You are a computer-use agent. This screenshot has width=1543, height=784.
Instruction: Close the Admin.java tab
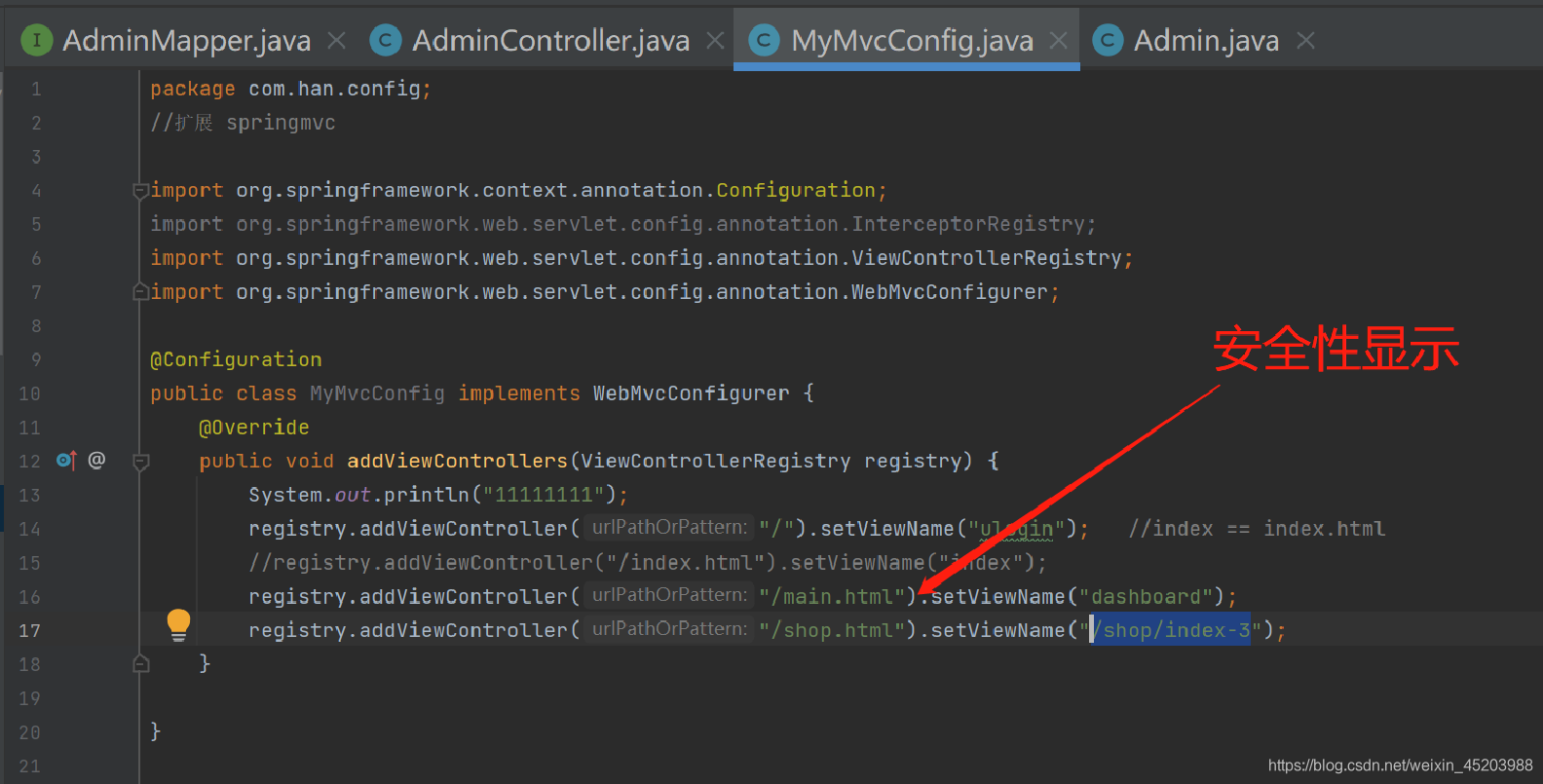(x=1305, y=40)
